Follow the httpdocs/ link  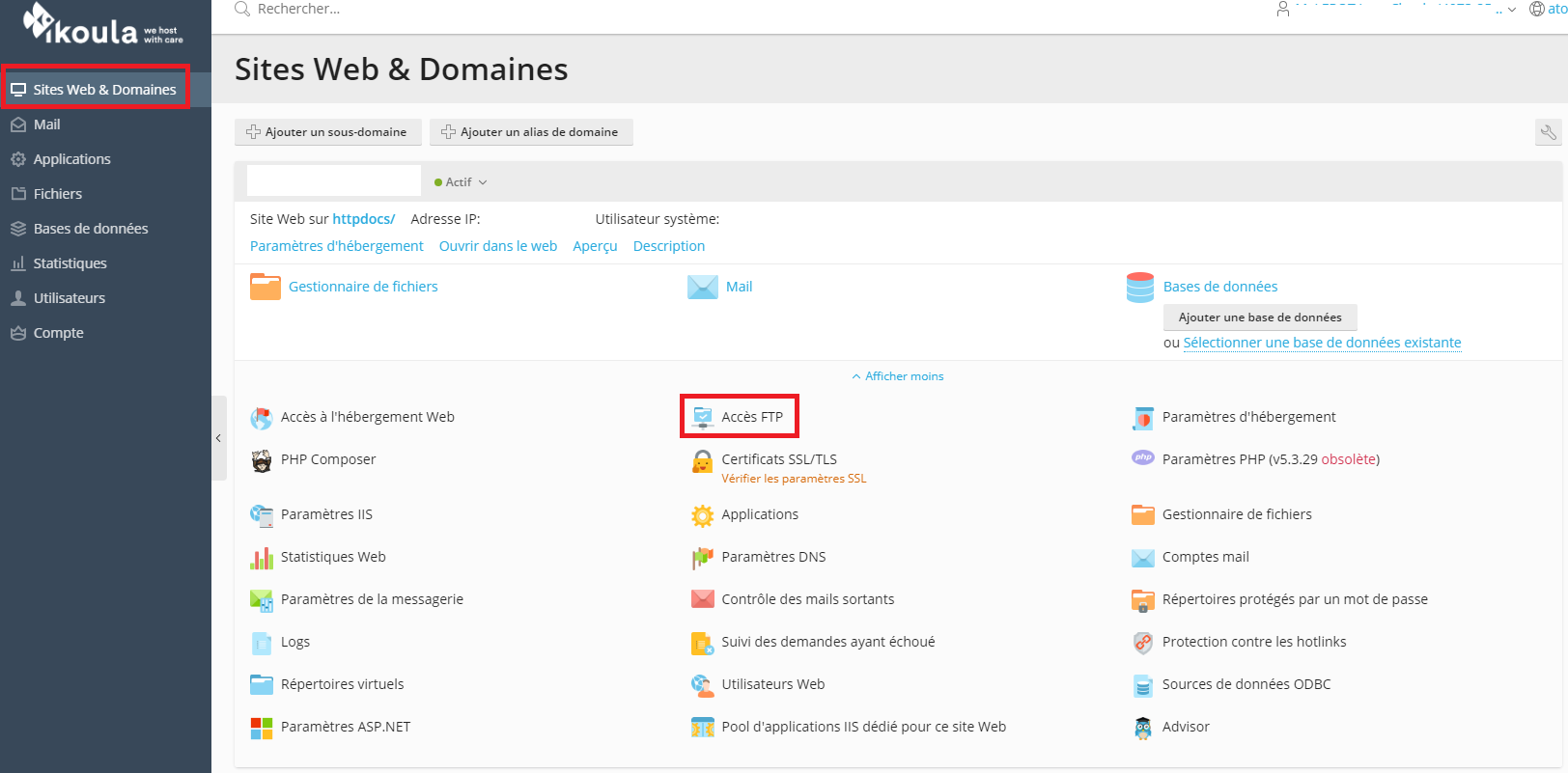tap(364, 219)
